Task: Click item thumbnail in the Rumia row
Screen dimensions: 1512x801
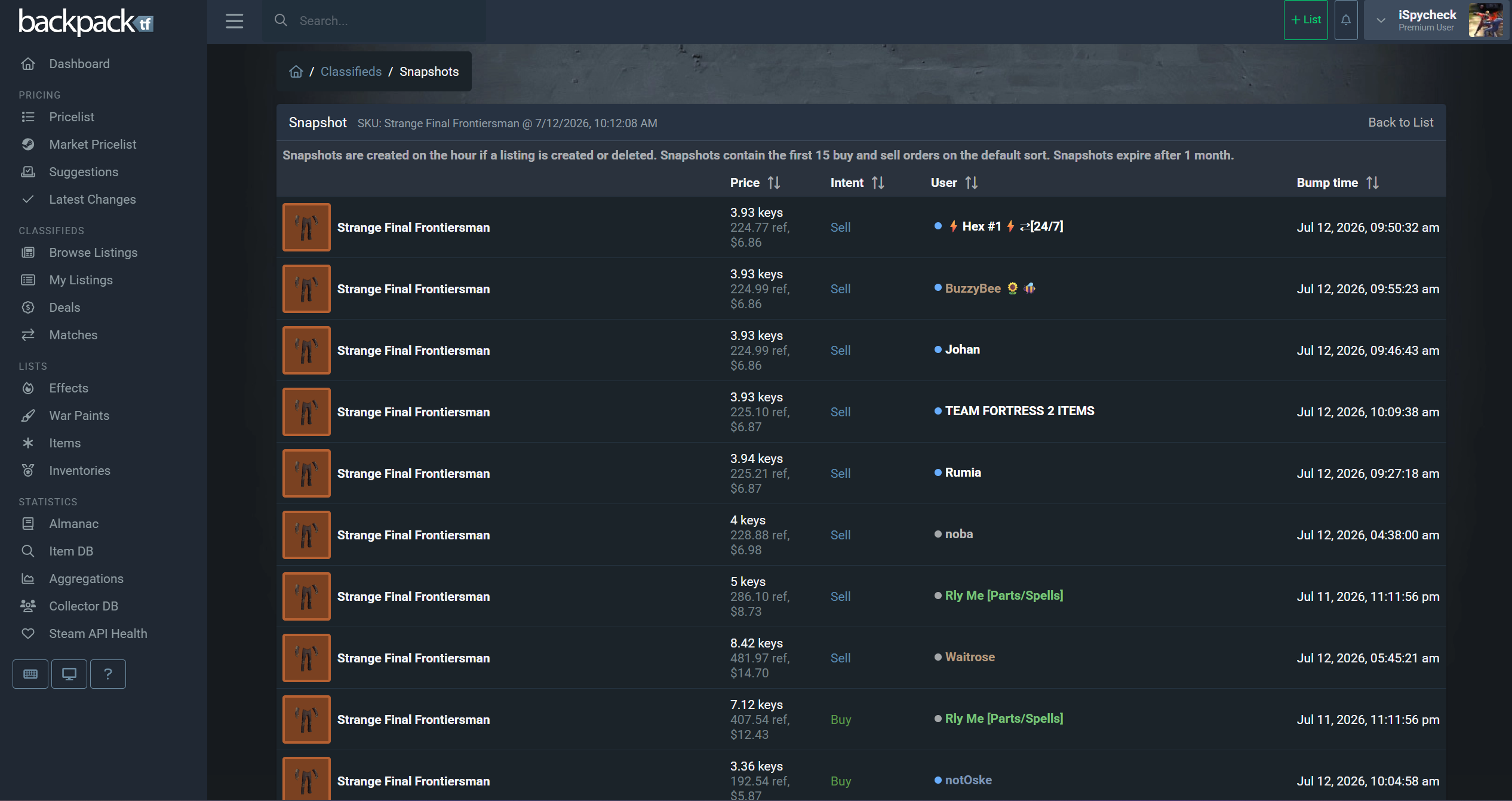Action: (x=306, y=473)
